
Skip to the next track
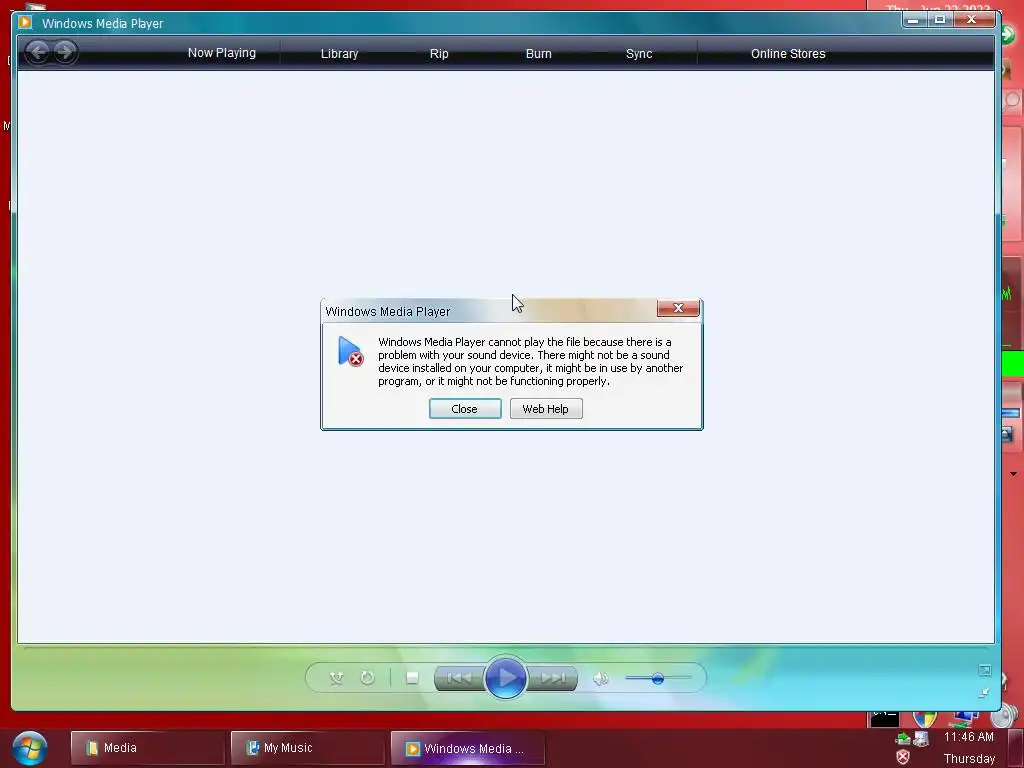coord(552,678)
